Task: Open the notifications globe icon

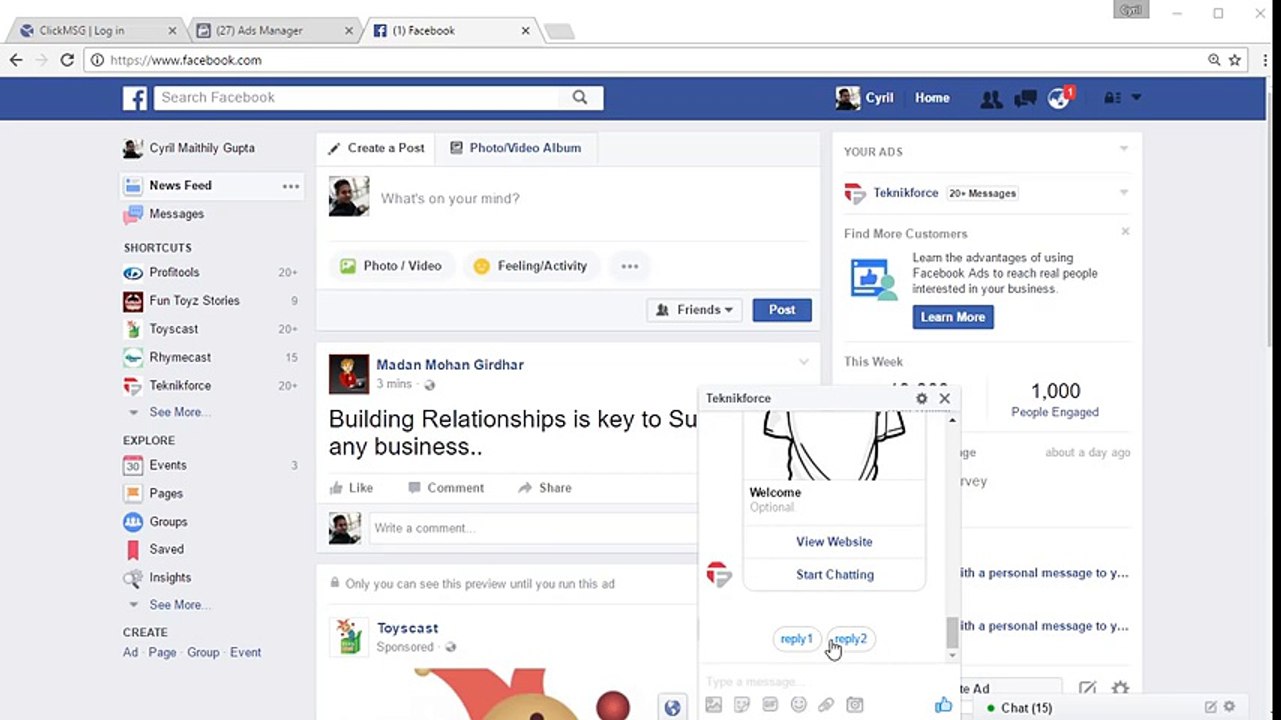Action: pyautogui.click(x=1058, y=98)
